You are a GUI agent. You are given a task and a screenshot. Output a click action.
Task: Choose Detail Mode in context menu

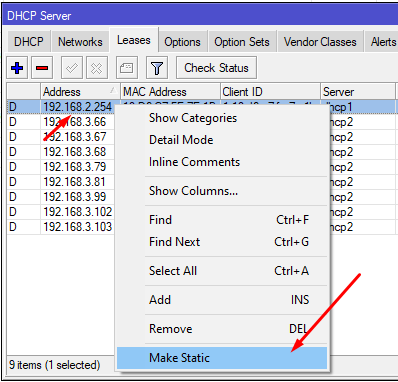tap(222, 140)
